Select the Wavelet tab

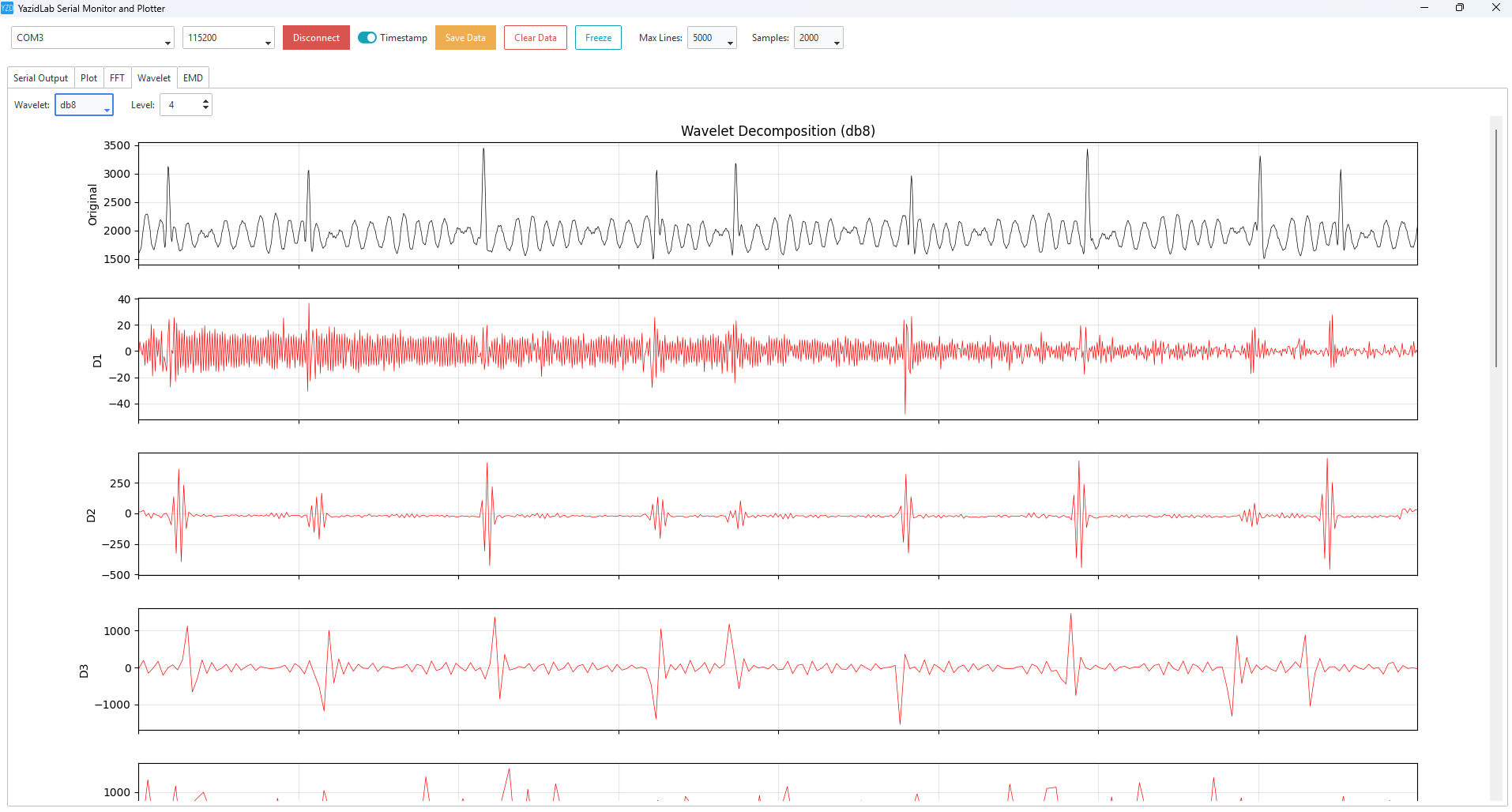[x=154, y=78]
